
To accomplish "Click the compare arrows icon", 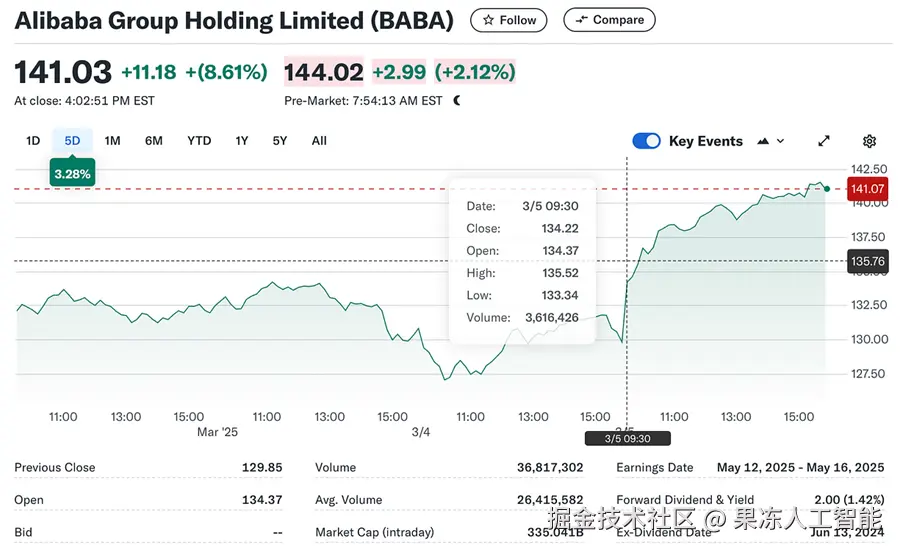I will tap(580, 20).
